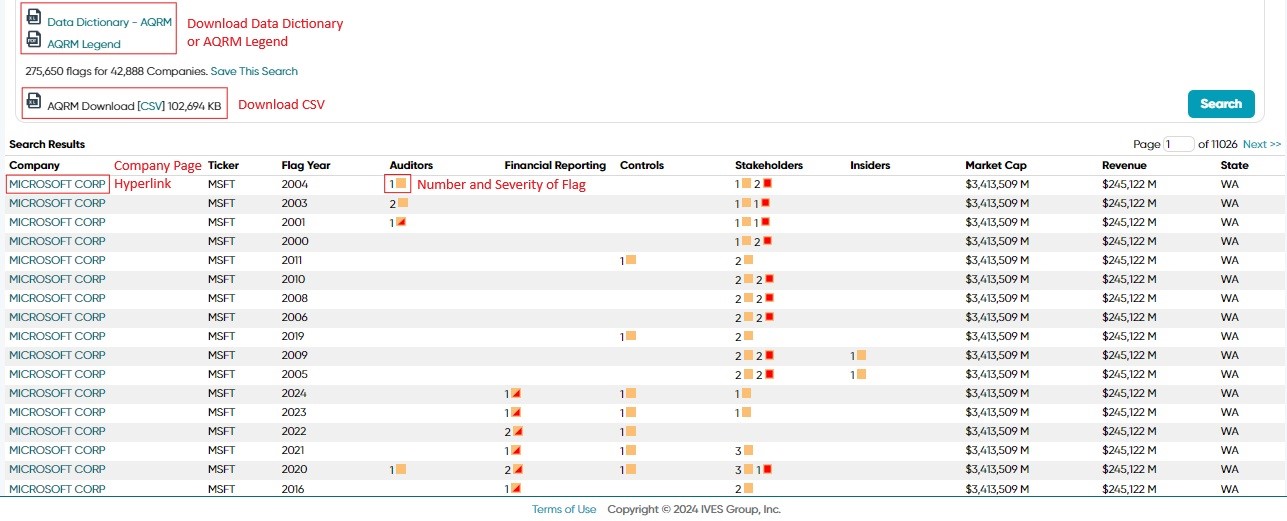Click the Page number input field
The height and width of the screenshot is (521, 1287).
click(1179, 144)
